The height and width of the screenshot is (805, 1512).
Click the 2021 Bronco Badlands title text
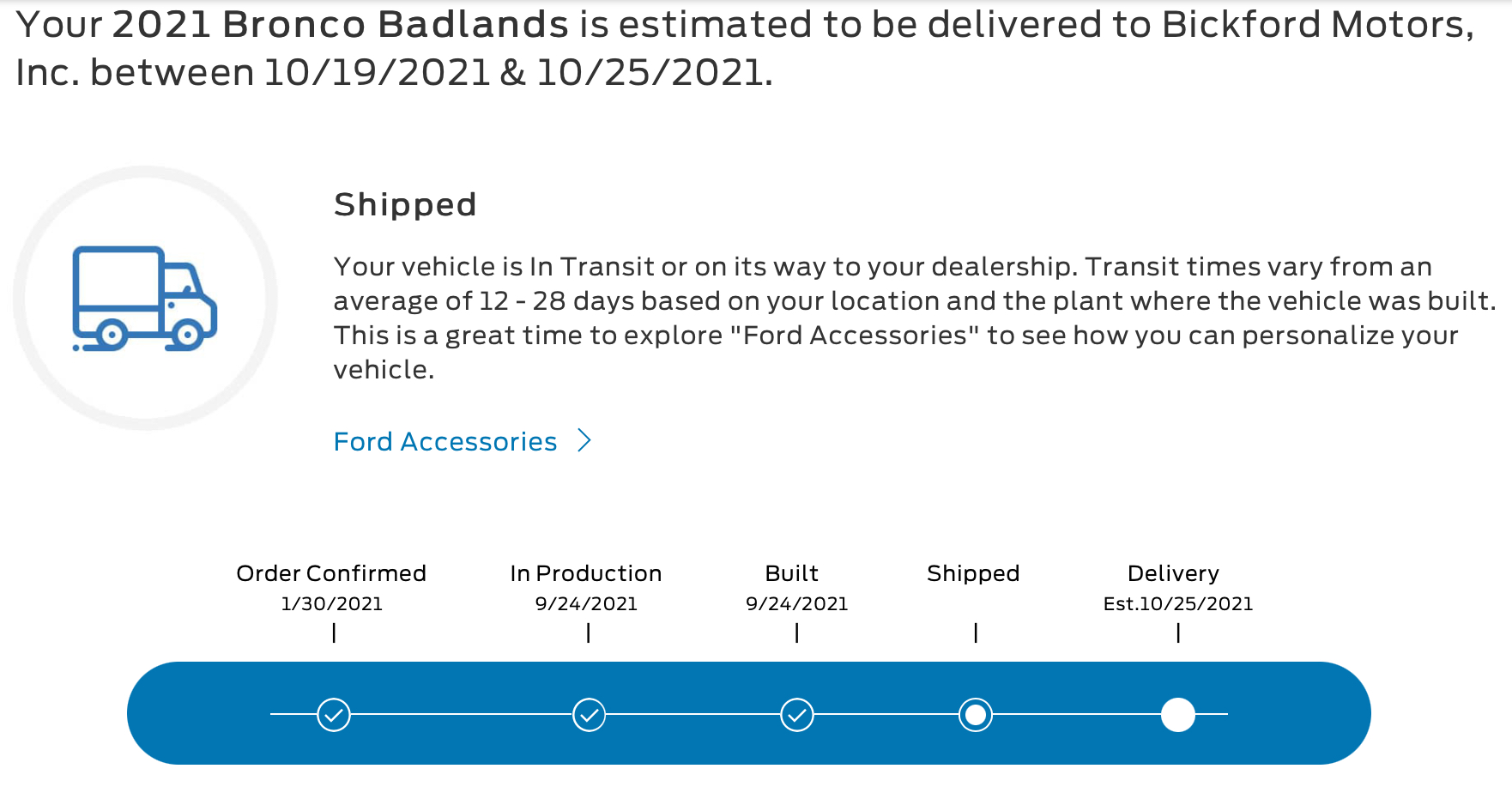click(340, 25)
